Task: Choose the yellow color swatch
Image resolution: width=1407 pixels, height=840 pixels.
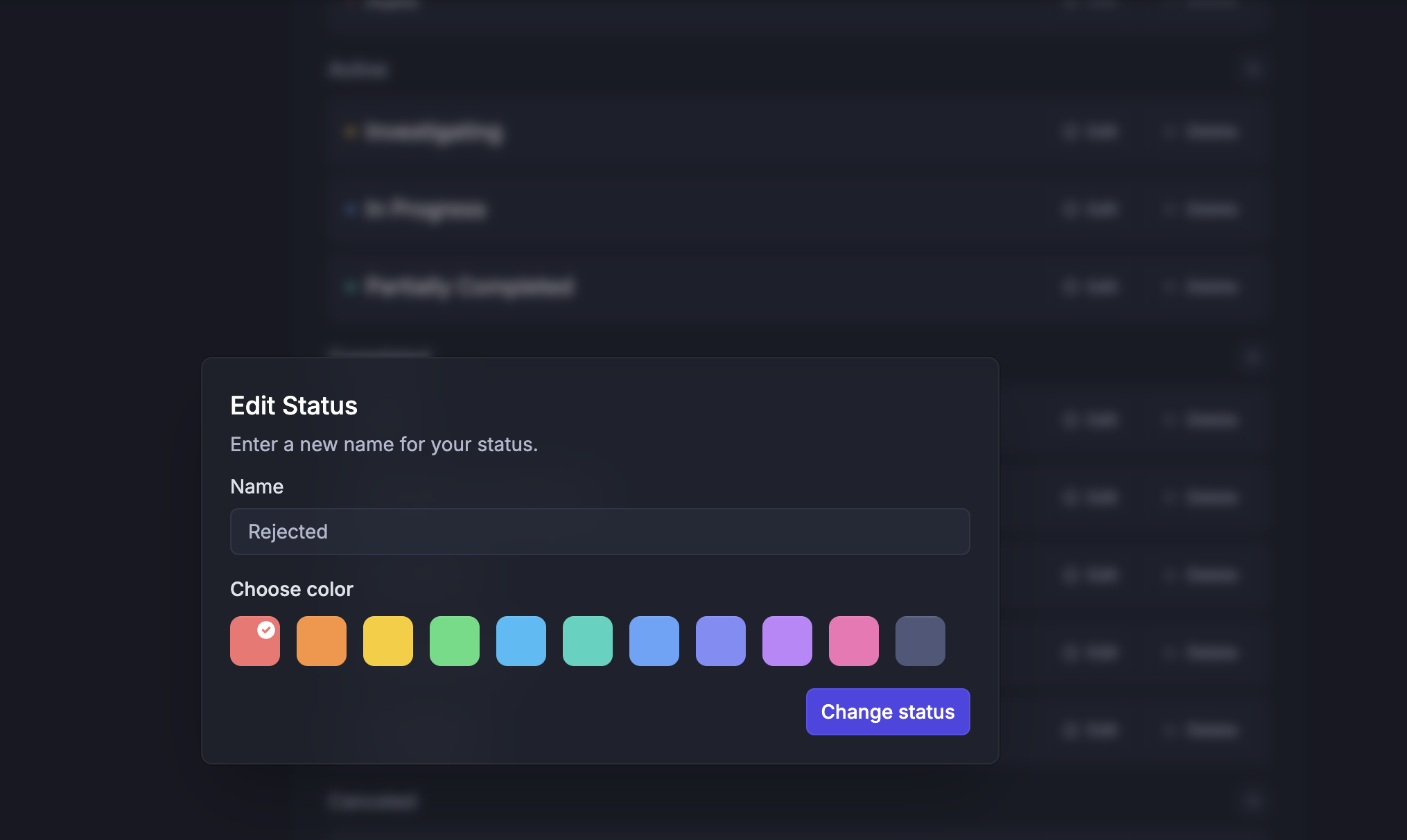Action: click(x=387, y=641)
